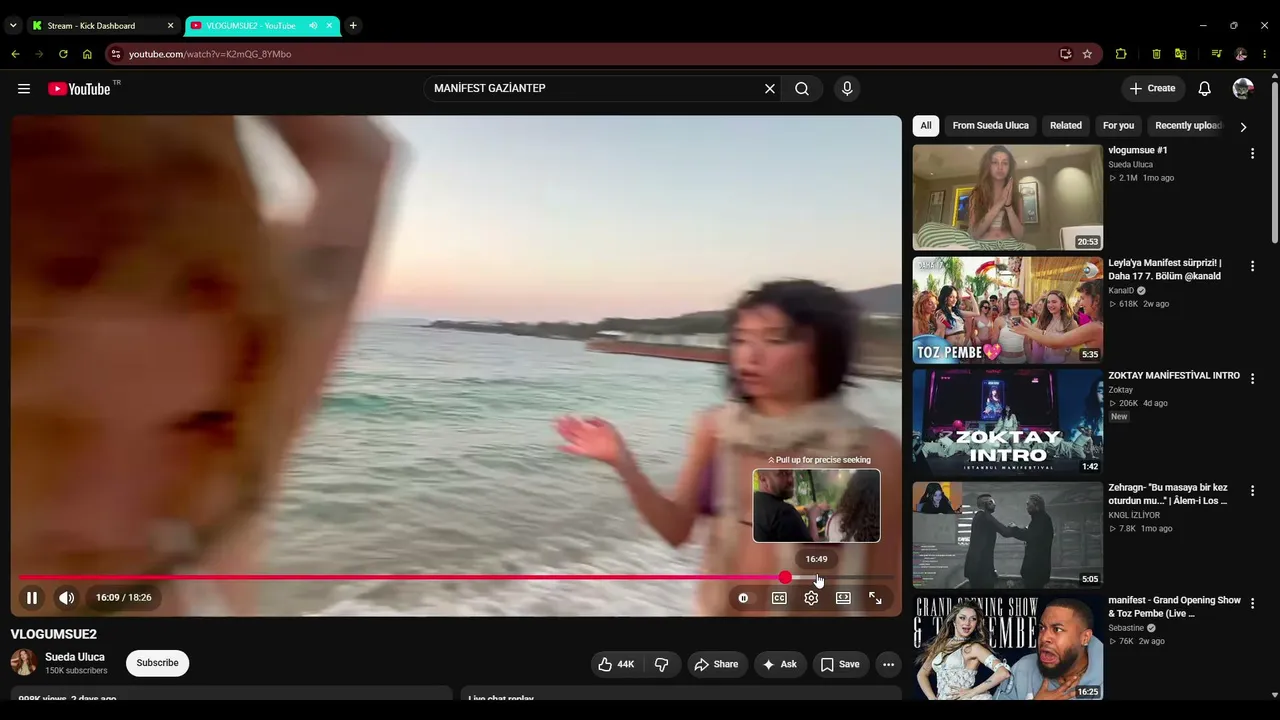Open the YouTube account avatar menu
This screenshot has height=720, width=1280.
click(1243, 89)
